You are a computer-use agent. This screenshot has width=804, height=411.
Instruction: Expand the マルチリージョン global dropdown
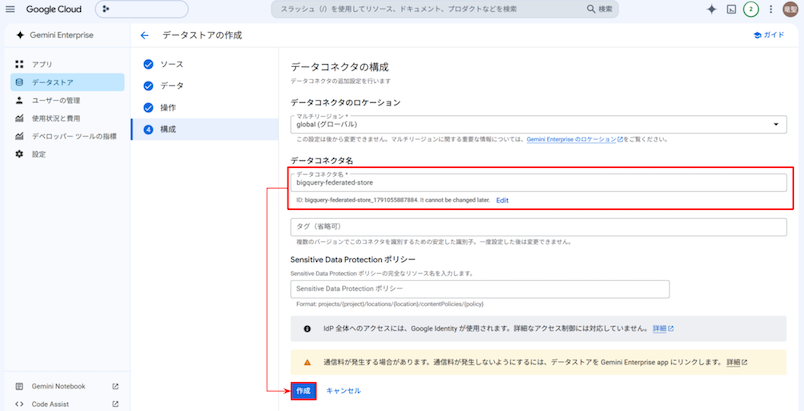tap(538, 125)
